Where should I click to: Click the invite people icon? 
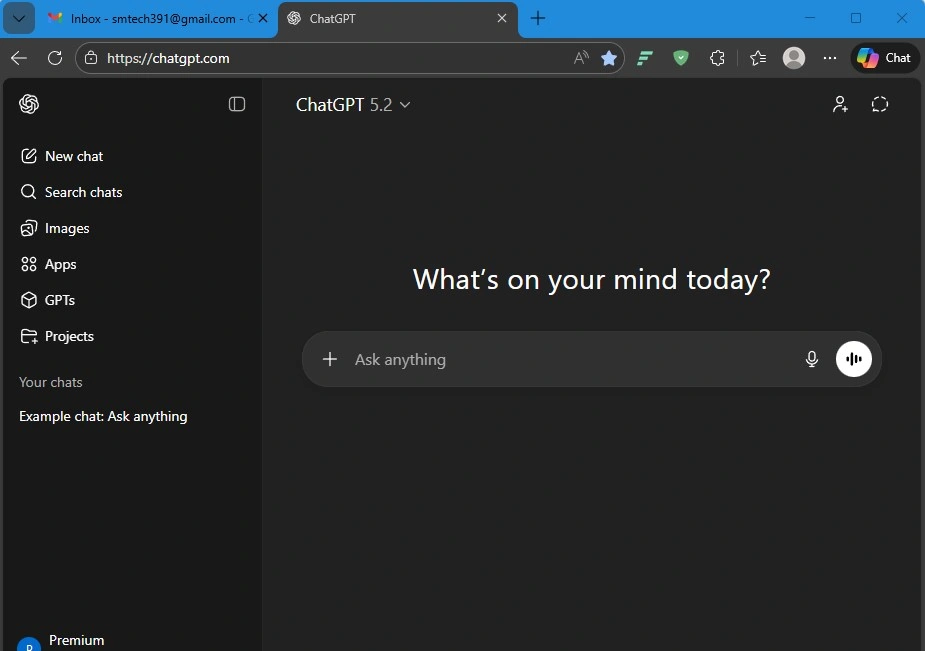click(840, 104)
